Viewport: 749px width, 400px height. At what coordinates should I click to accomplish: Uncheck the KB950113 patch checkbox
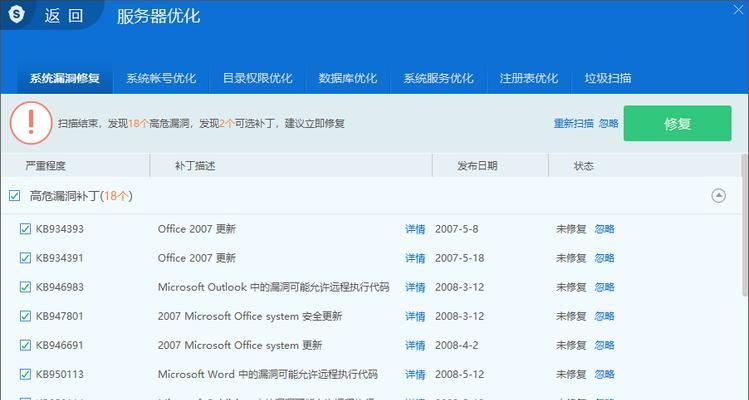[25, 374]
